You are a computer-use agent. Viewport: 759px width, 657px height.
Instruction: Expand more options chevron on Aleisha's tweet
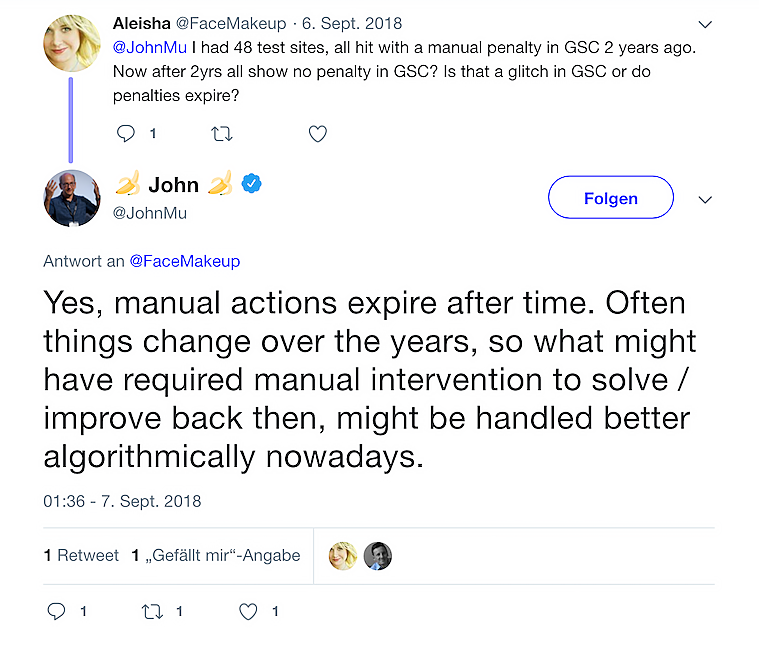[x=705, y=24]
